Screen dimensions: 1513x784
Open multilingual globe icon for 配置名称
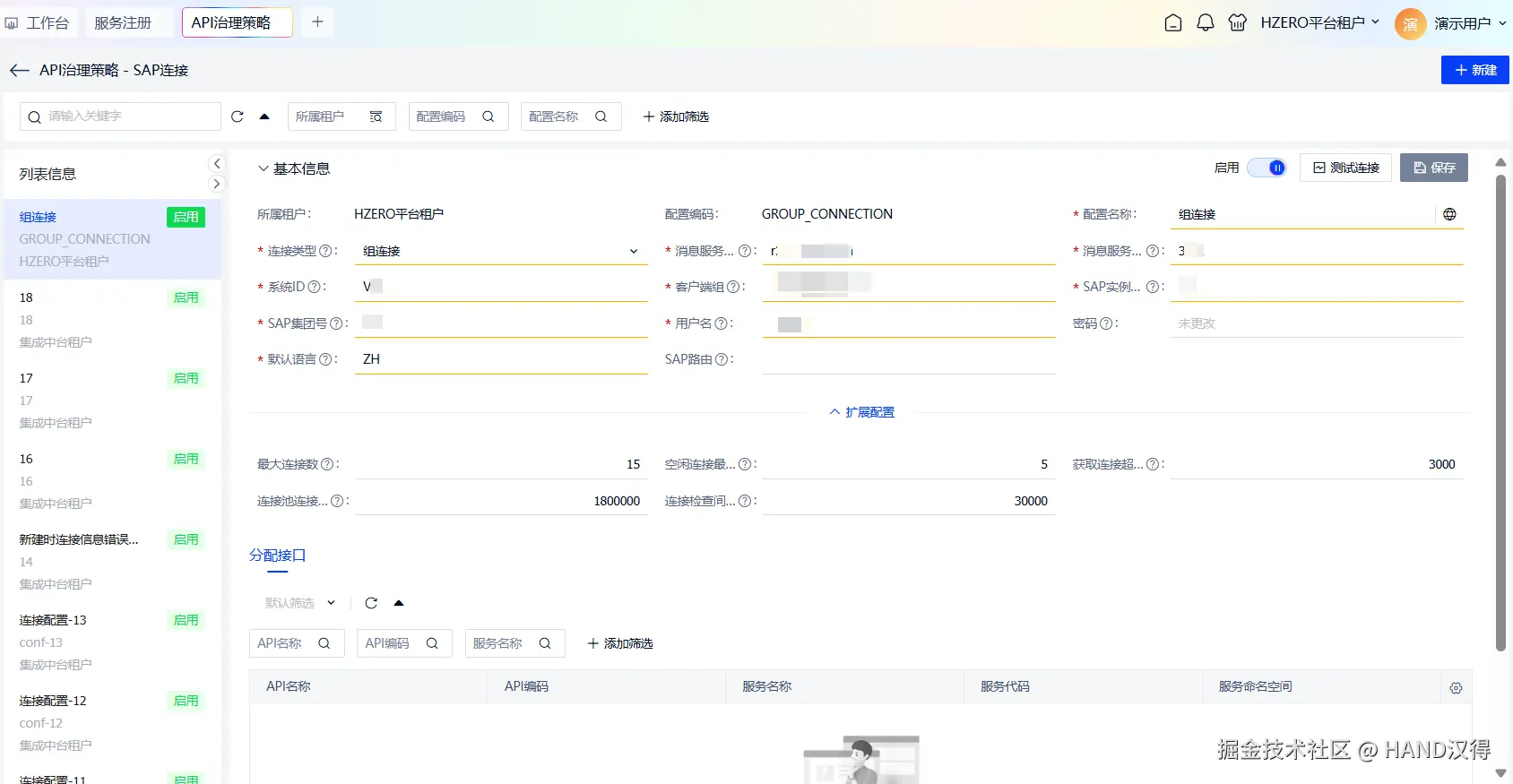pos(1449,214)
